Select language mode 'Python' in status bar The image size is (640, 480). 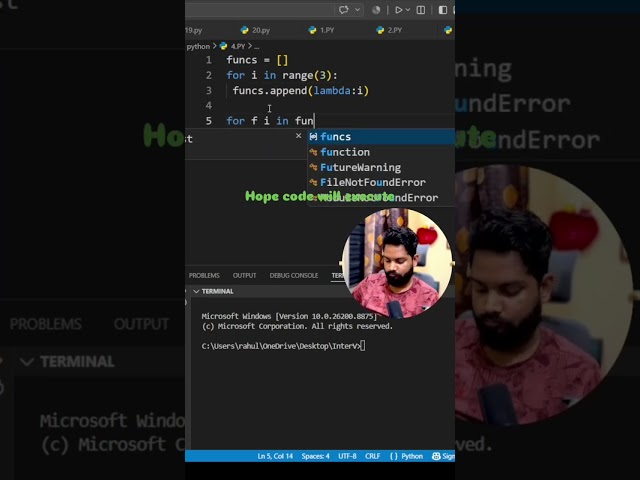412,456
